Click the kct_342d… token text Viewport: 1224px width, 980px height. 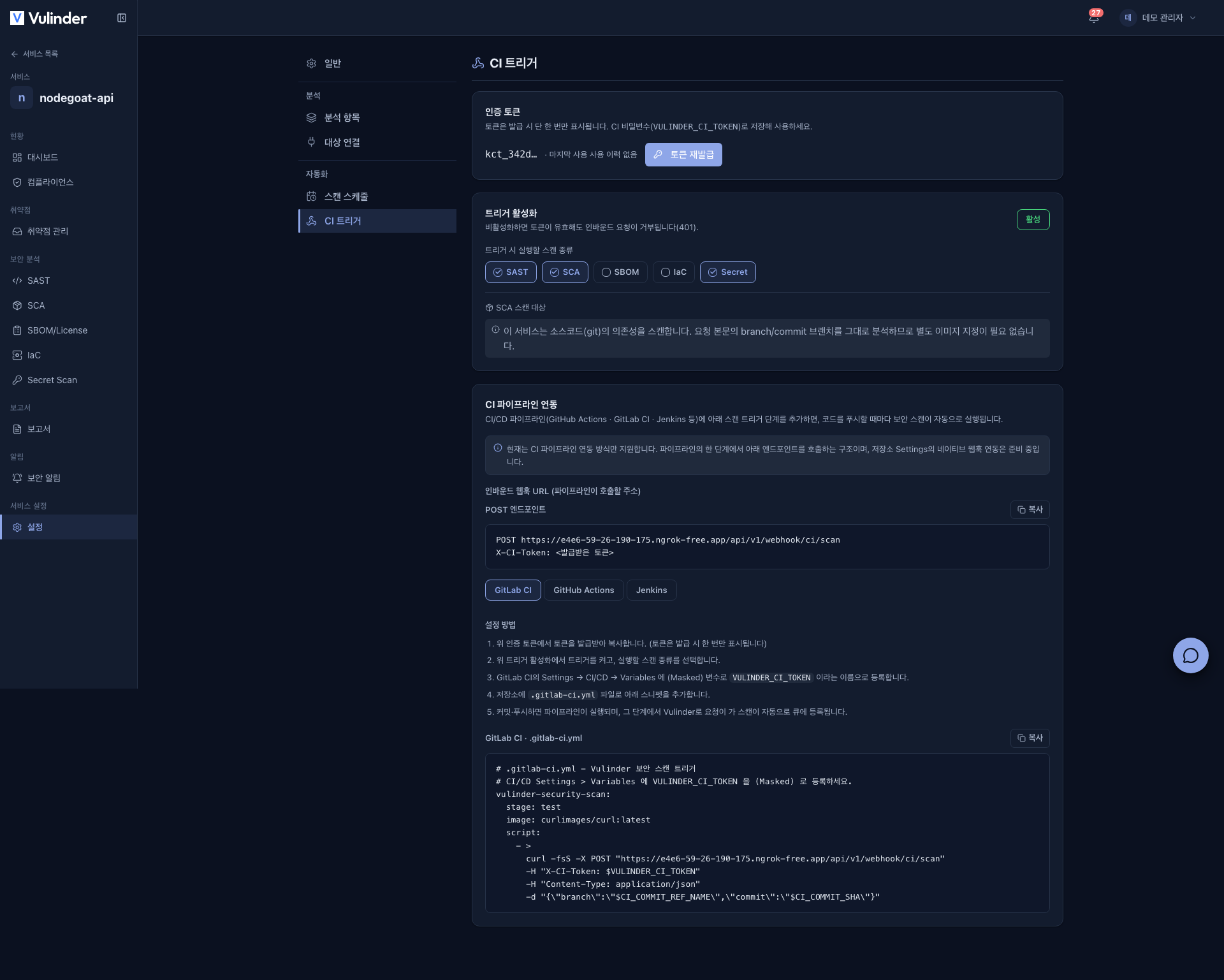511,154
